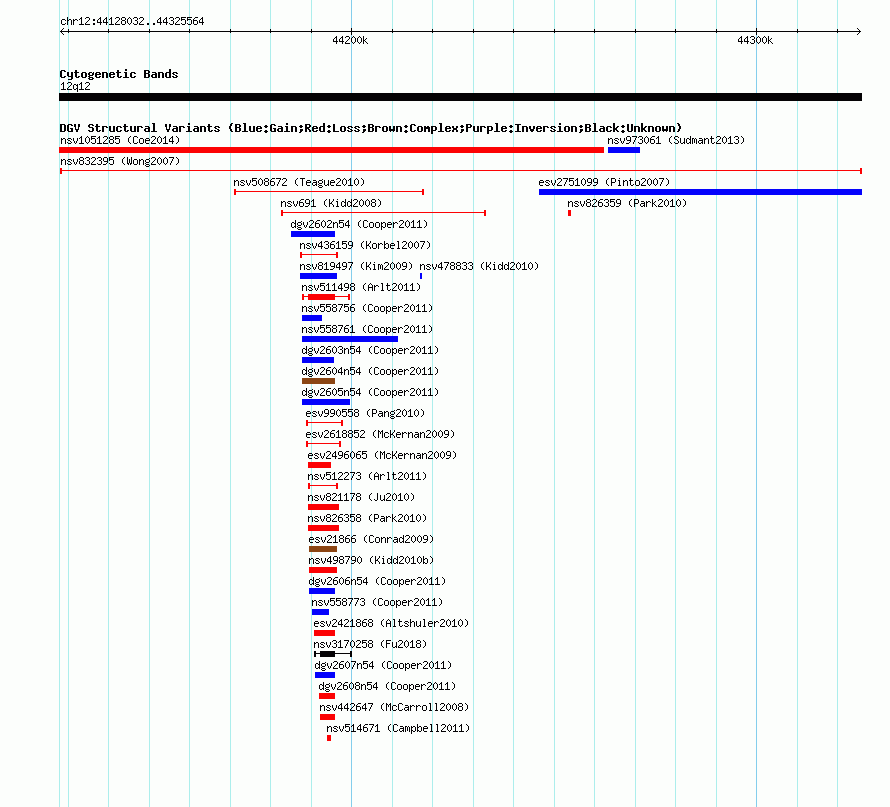Open the dgv2604n54 (Cooper2011) complex variant
Screen dimensions: 890x807
click(x=318, y=381)
